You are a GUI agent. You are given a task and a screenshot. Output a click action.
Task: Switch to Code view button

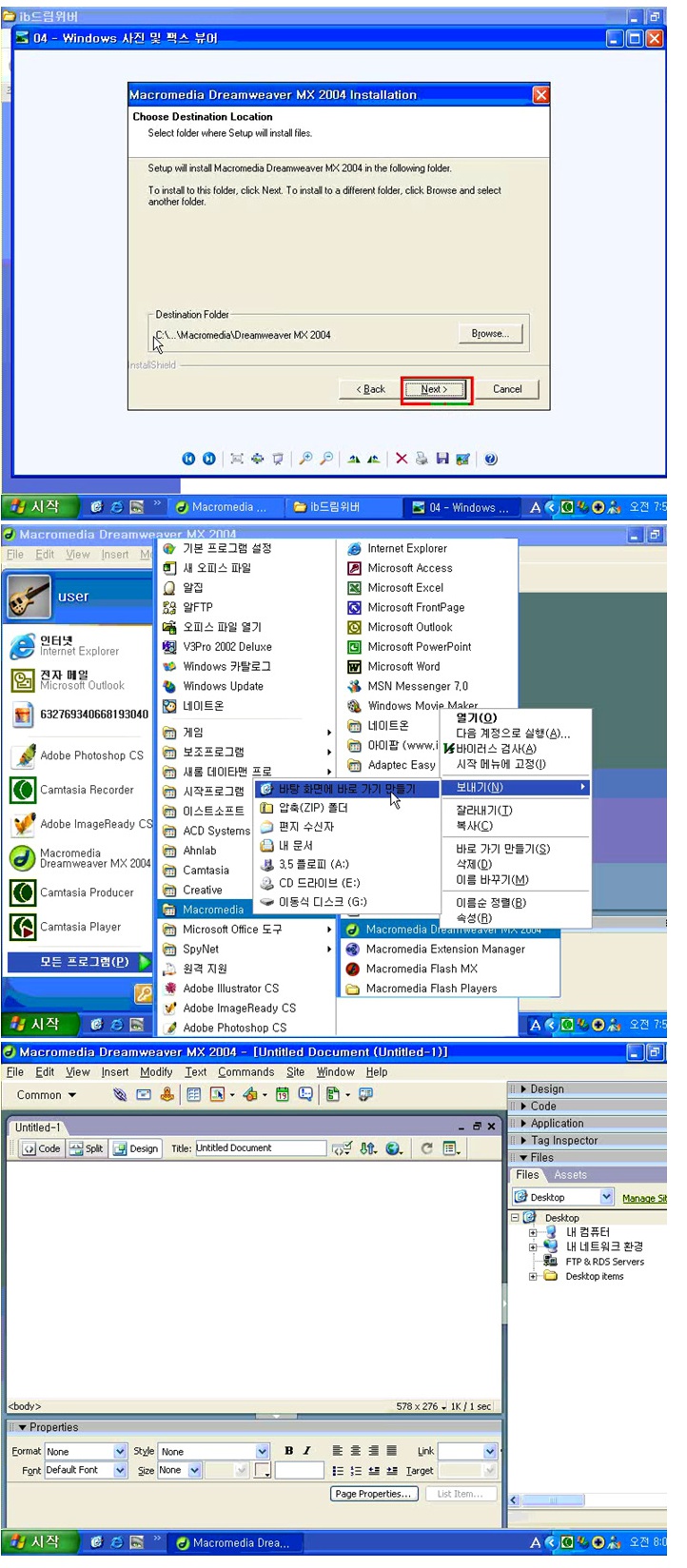42,1148
